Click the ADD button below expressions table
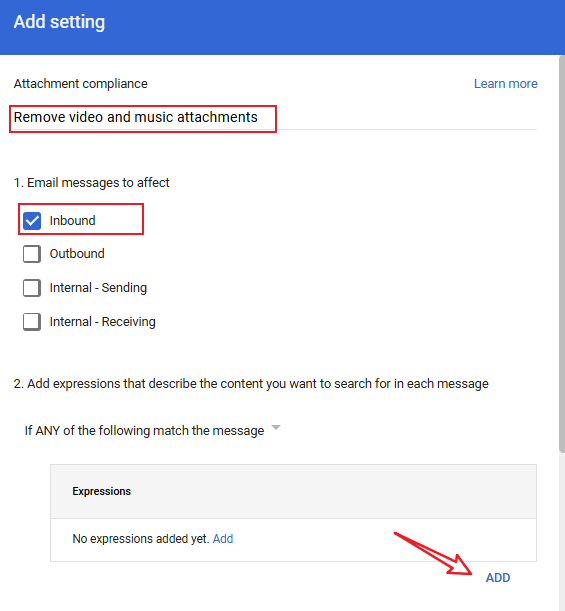This screenshot has height=611, width=565. click(x=498, y=577)
